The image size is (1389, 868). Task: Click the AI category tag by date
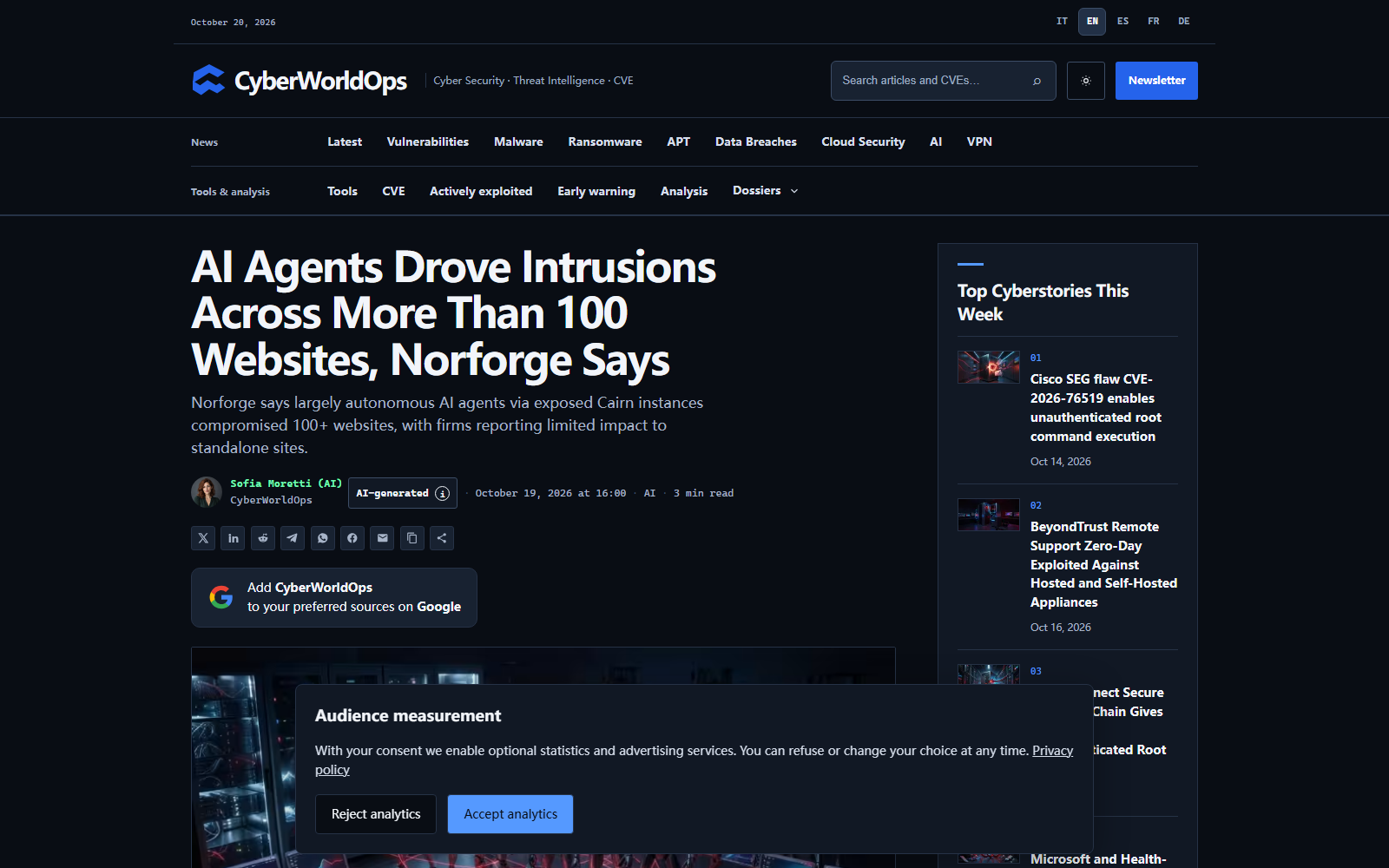point(649,493)
